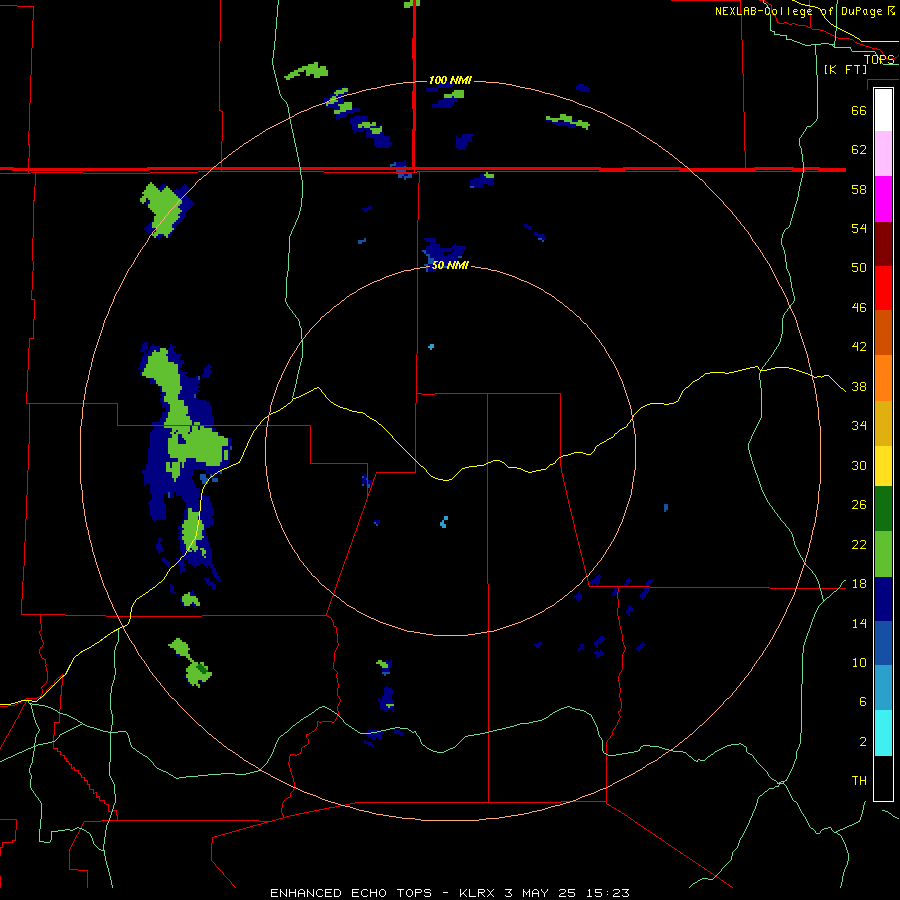This screenshot has width=900, height=900.
Task: Pick the bright red legend swatch
Action: click(x=883, y=288)
